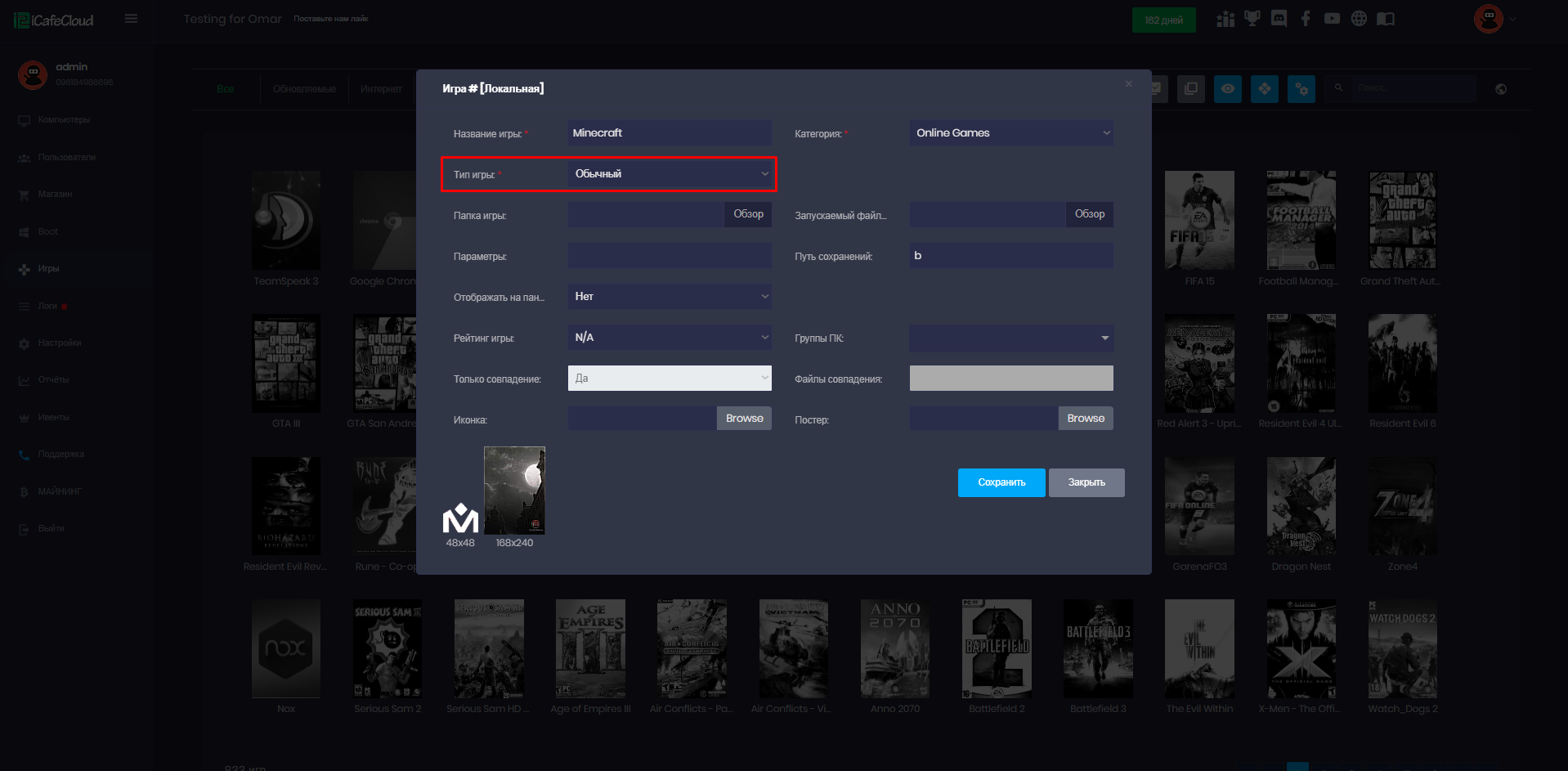This screenshot has height=771, width=1568.
Task: Switch to the Интернет tab
Action: point(381,89)
